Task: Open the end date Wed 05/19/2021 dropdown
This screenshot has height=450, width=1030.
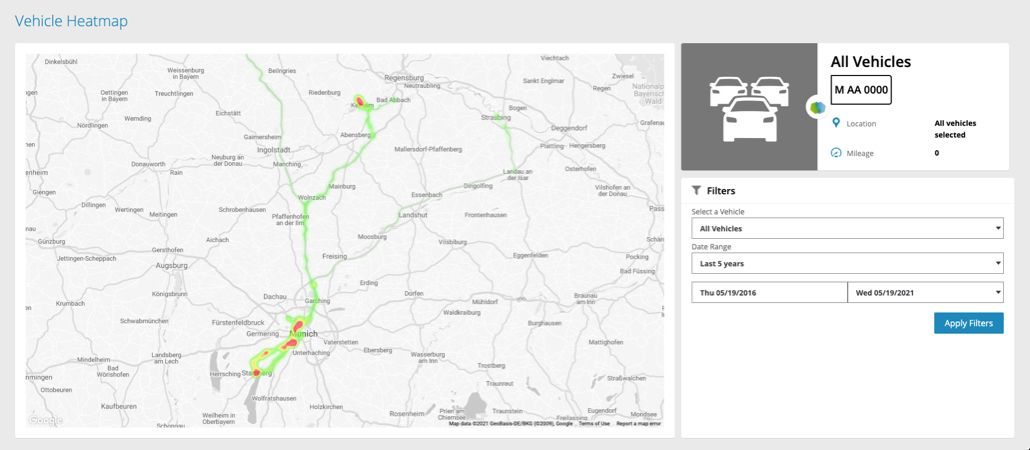Action: click(926, 292)
